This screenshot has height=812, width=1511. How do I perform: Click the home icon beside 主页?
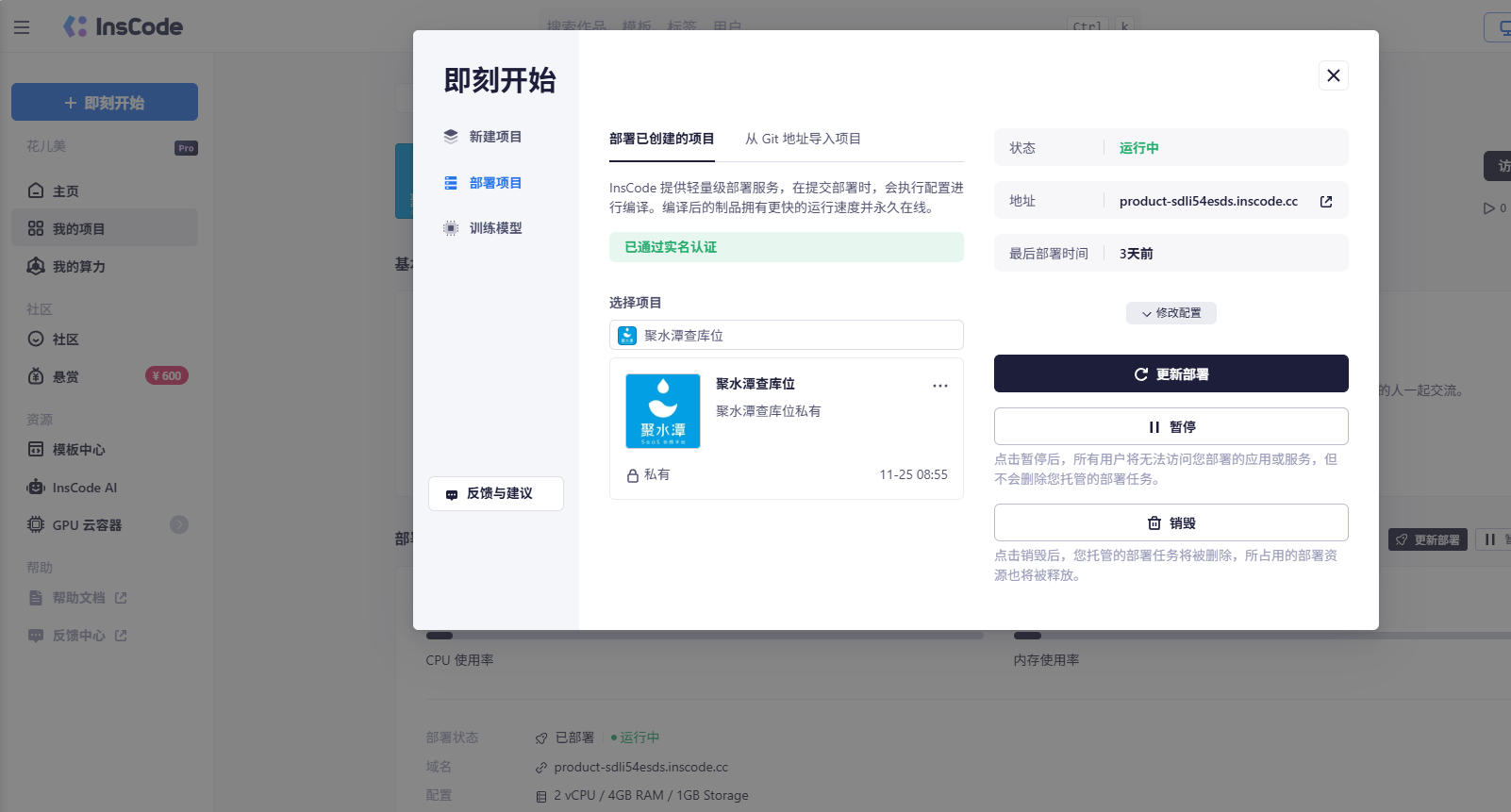36,191
